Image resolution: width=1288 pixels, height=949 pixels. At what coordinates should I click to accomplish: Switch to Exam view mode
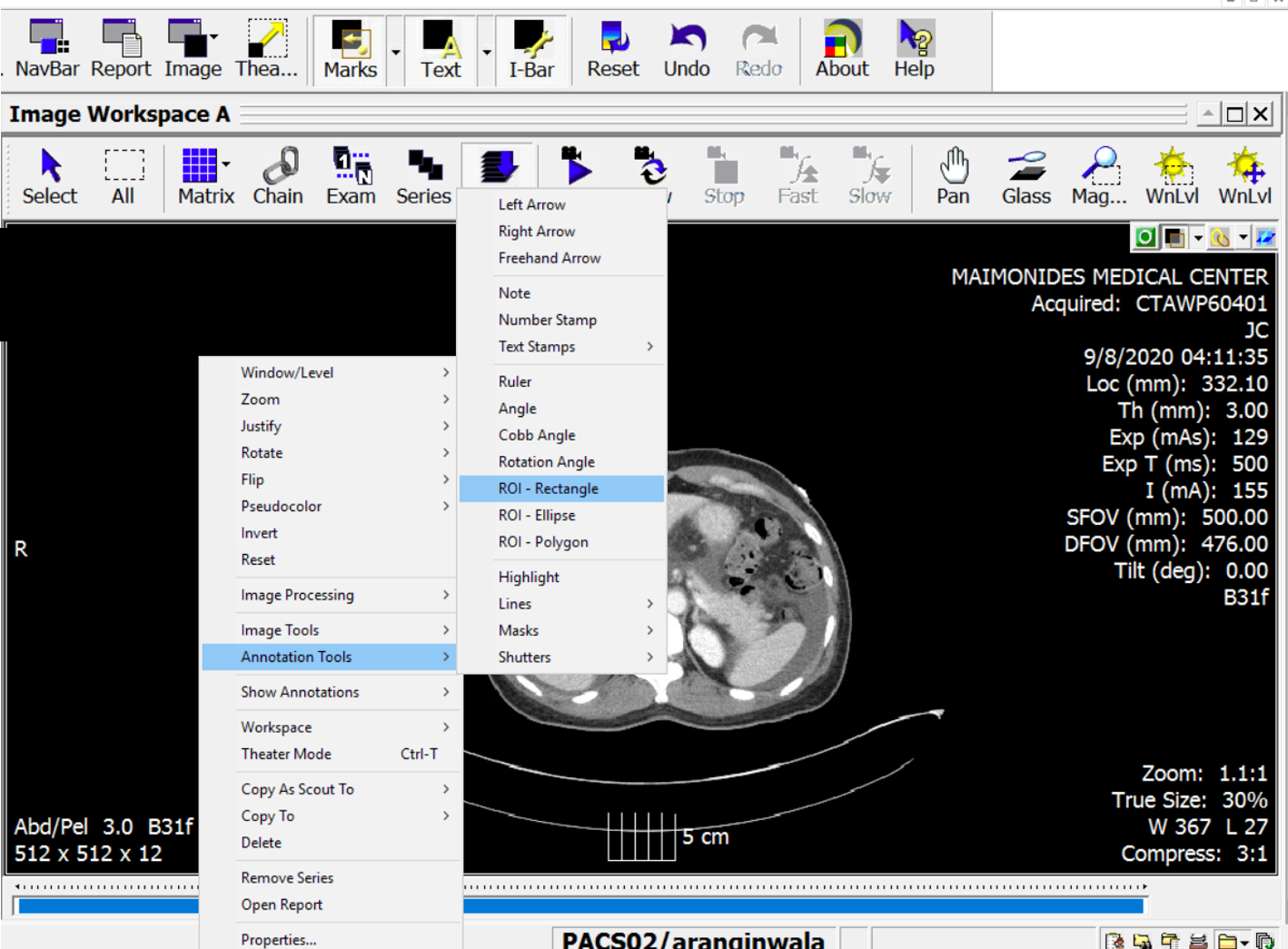coord(351,177)
